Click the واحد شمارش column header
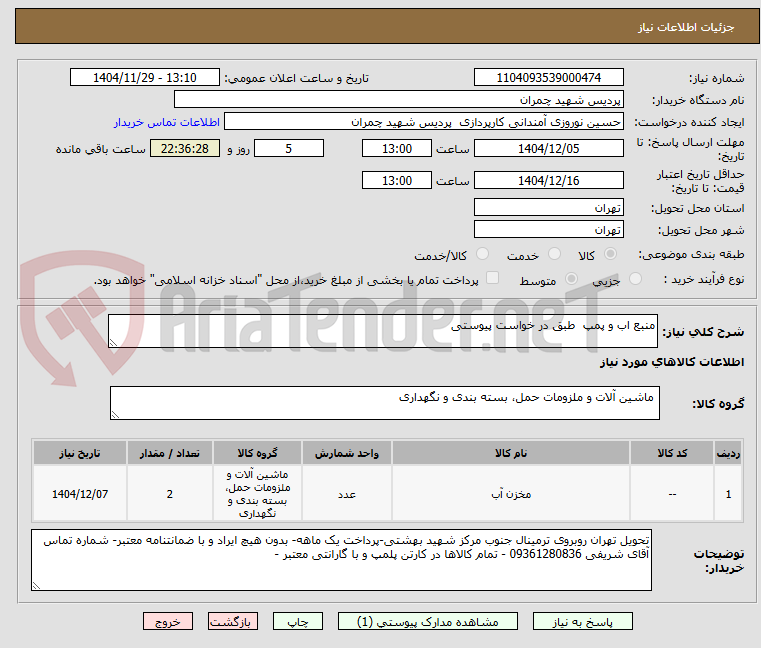761x648 pixels. coord(347,453)
